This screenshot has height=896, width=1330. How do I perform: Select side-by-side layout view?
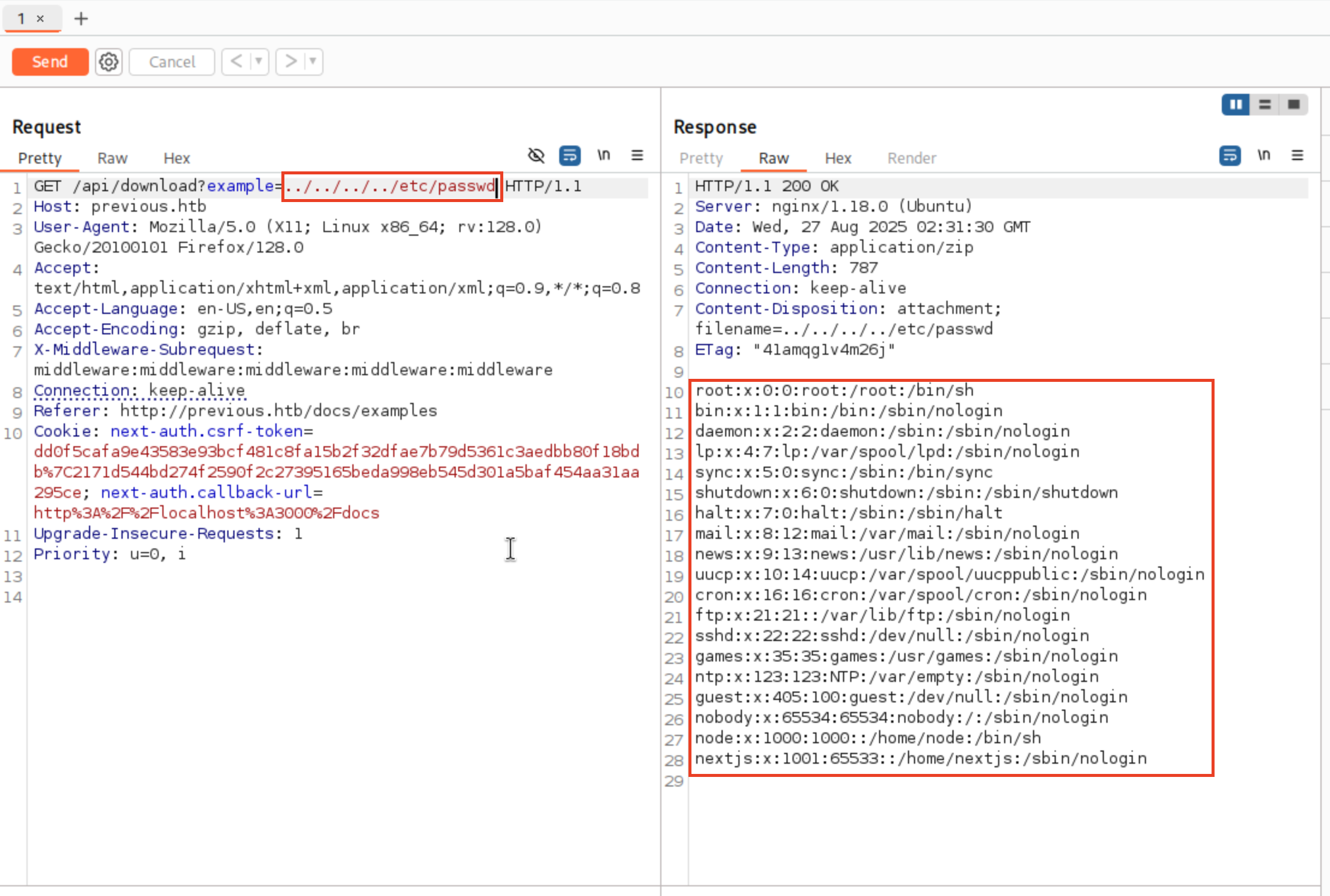pyautogui.click(x=1236, y=105)
